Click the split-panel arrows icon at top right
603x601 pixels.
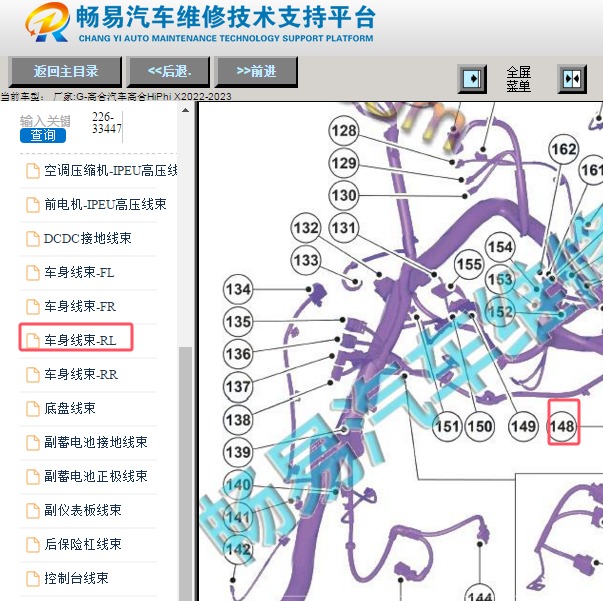tap(572, 79)
